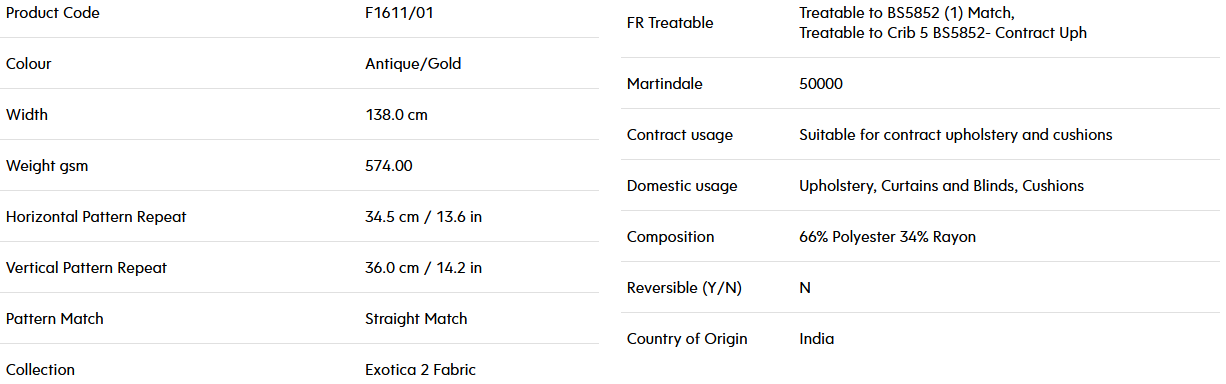Click the Straight Match pattern value
This screenshot has width=1226, height=384.
point(416,319)
